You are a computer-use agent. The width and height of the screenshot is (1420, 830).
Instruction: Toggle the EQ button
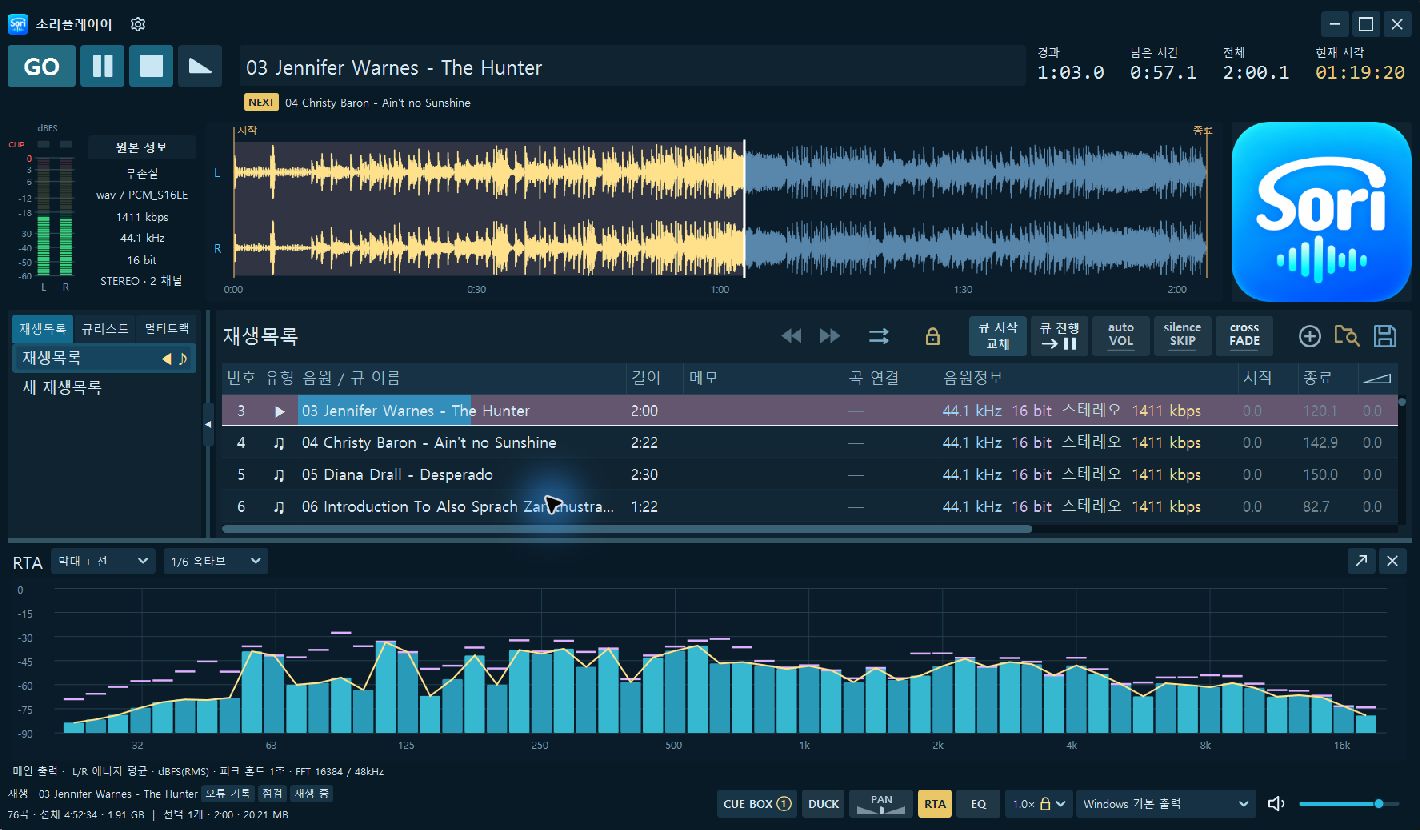click(978, 804)
